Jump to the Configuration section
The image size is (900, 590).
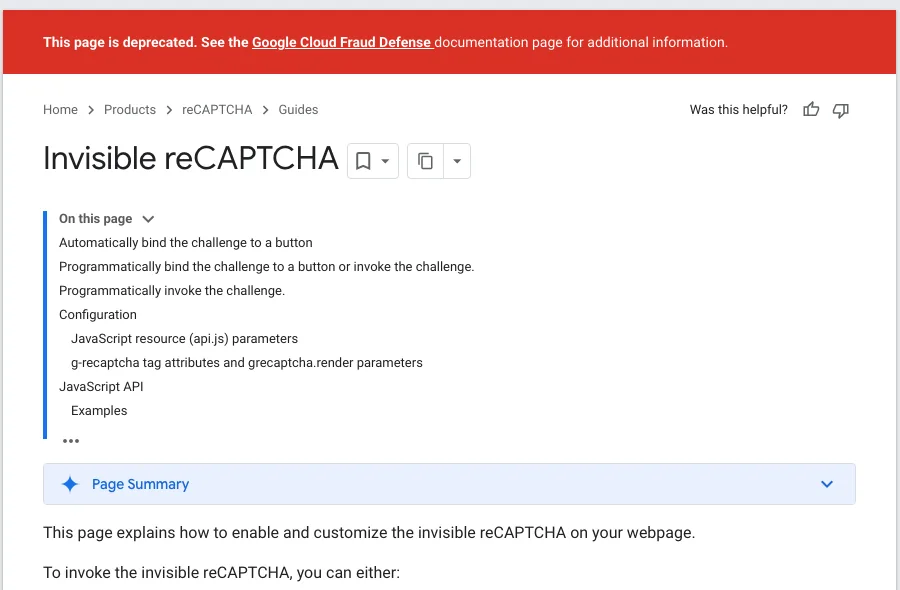98,315
